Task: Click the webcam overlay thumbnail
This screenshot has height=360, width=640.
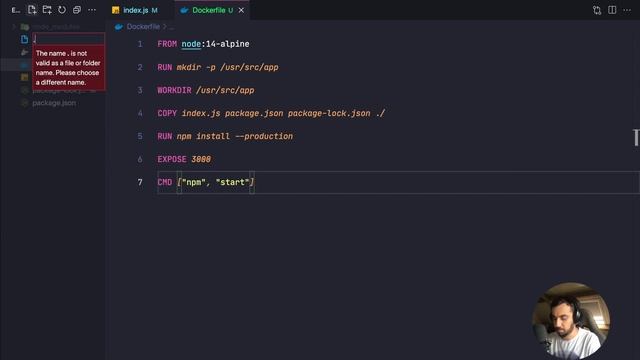Action: [x=571, y=320]
